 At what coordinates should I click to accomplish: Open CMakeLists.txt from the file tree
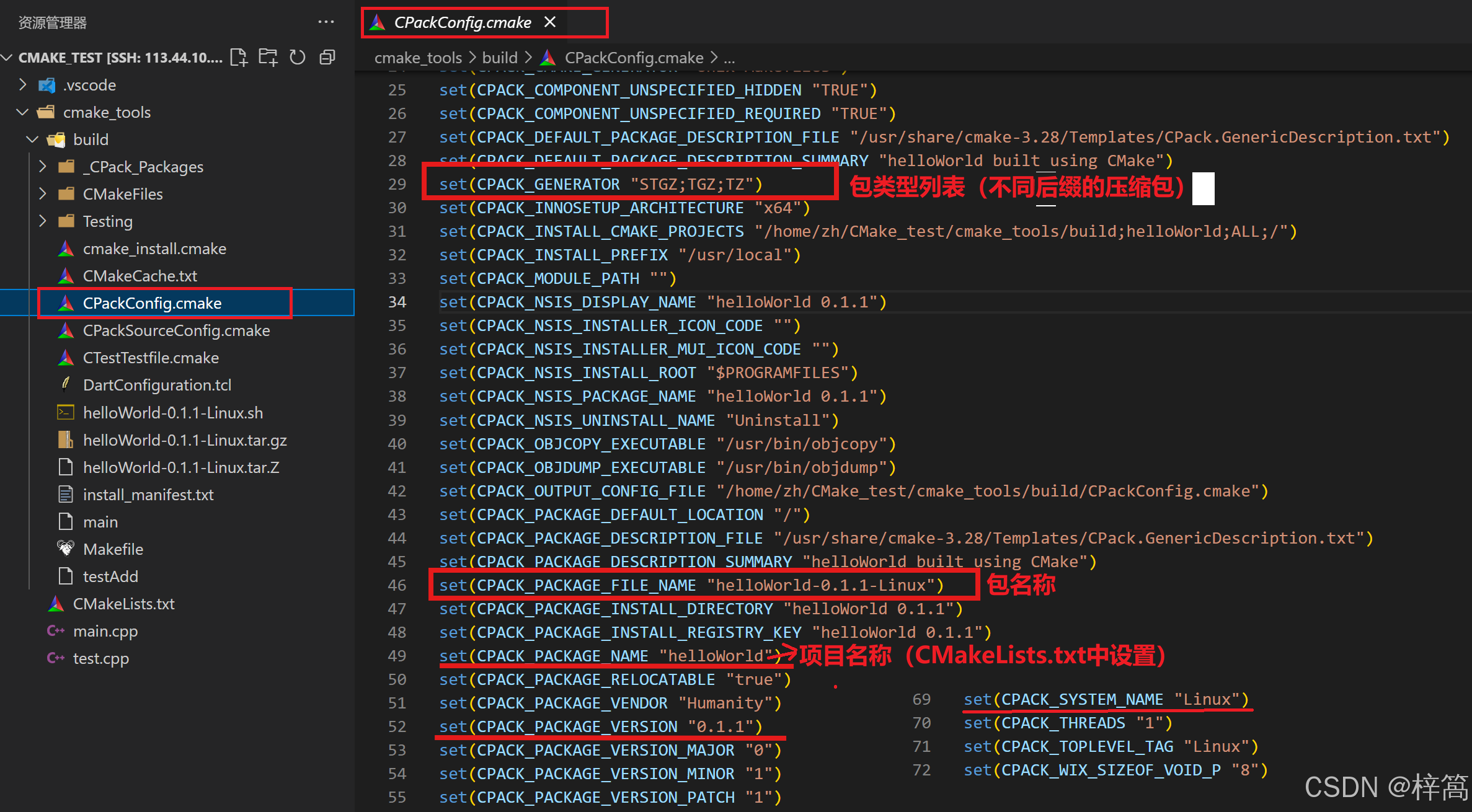(x=123, y=604)
